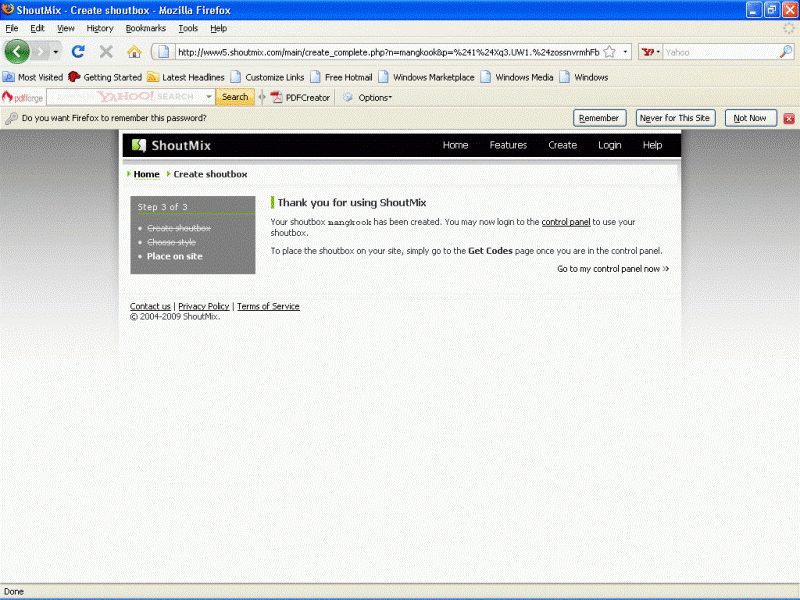The image size is (800, 600).
Task: Close the password notification bar
Action: pyautogui.click(x=789, y=118)
